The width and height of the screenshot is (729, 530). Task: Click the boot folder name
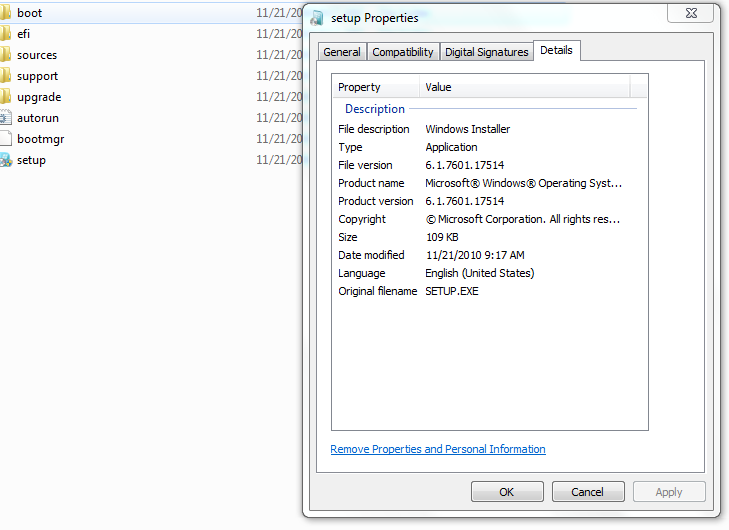tap(29, 13)
